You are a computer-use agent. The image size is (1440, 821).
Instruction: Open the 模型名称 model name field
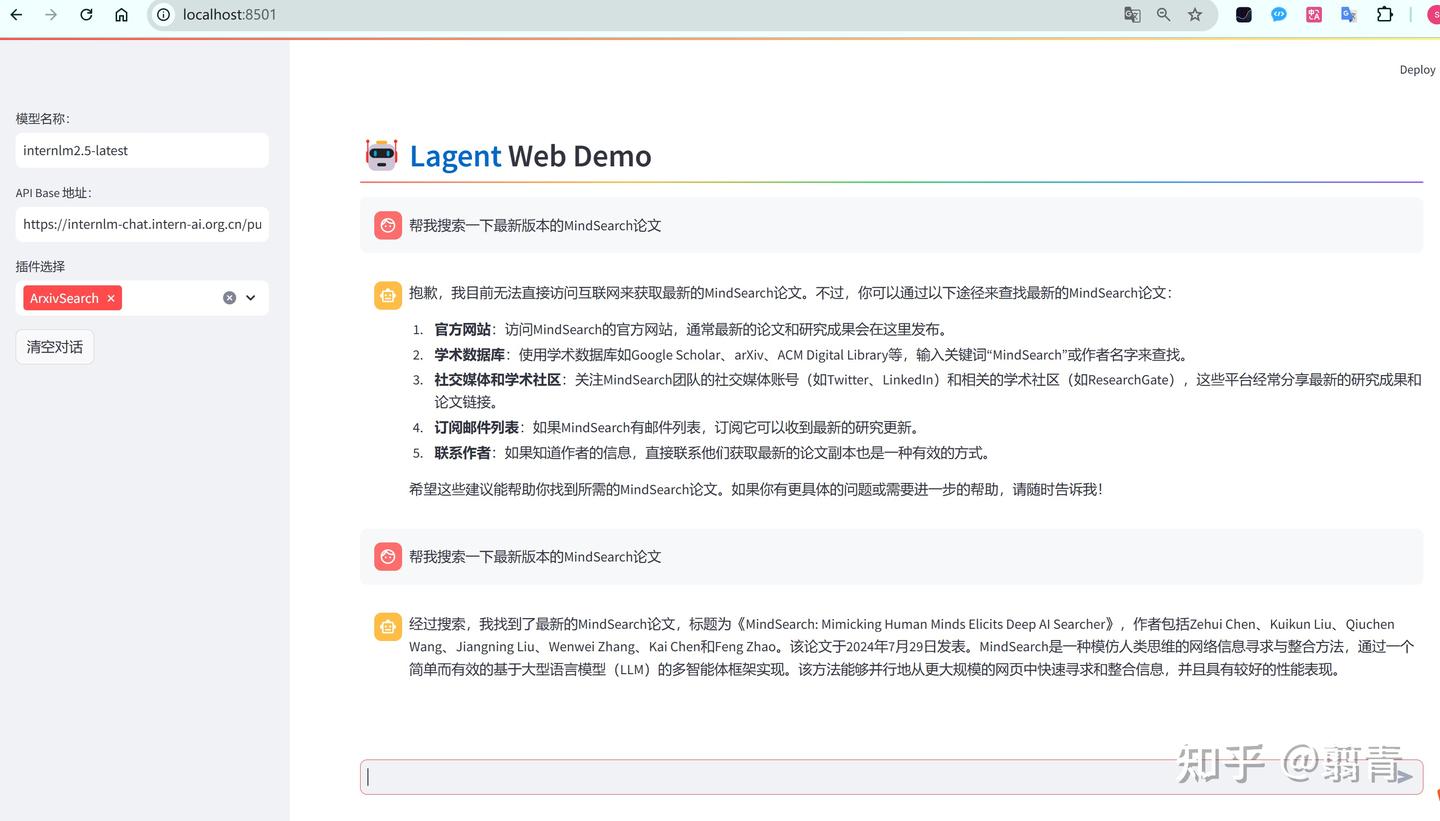click(142, 150)
